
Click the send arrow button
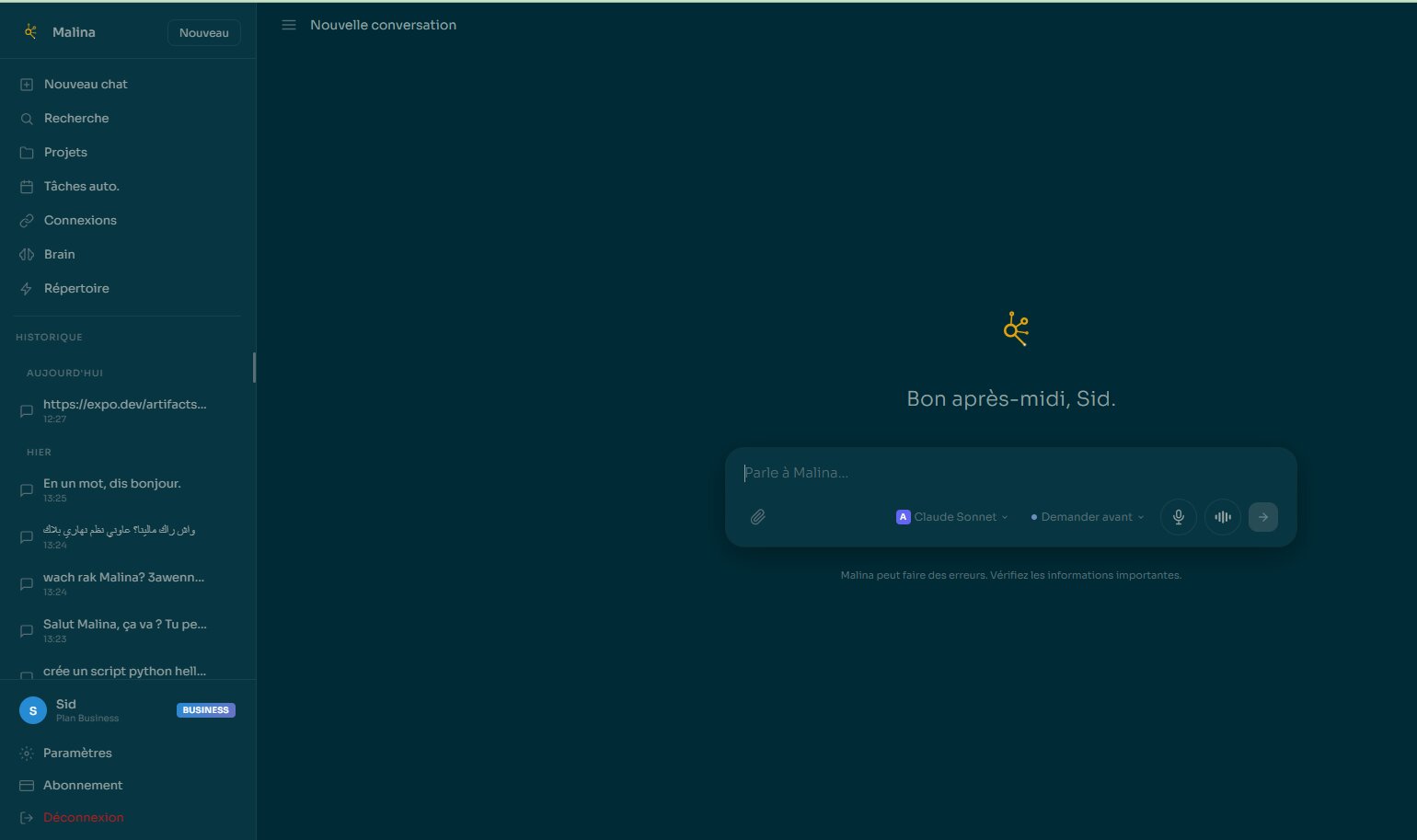click(1263, 517)
